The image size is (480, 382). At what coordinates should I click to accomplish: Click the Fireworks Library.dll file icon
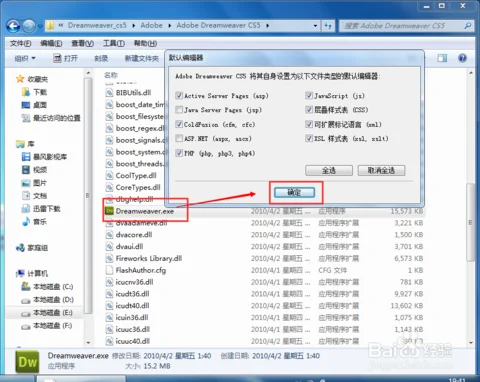click(x=109, y=258)
